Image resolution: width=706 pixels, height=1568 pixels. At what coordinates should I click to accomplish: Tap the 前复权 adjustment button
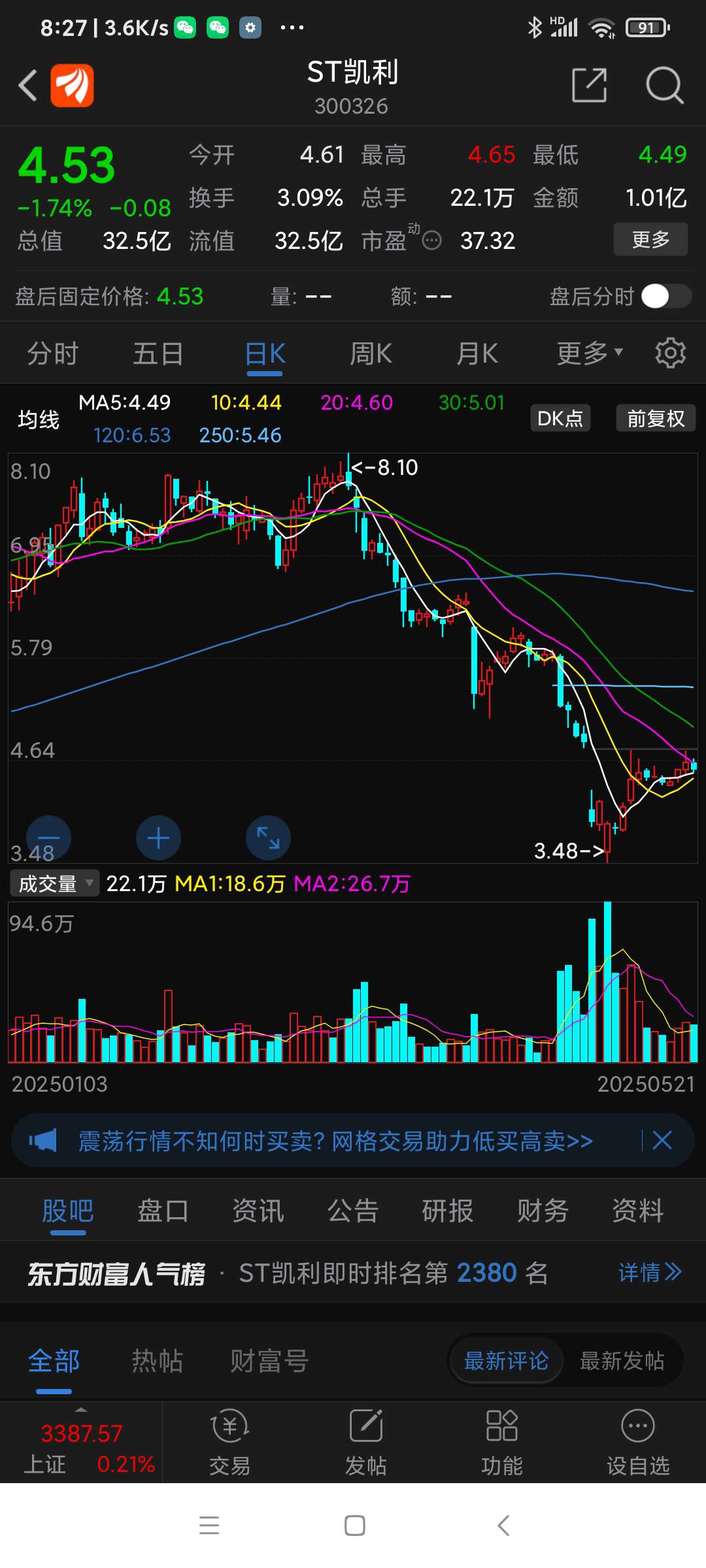(x=656, y=418)
